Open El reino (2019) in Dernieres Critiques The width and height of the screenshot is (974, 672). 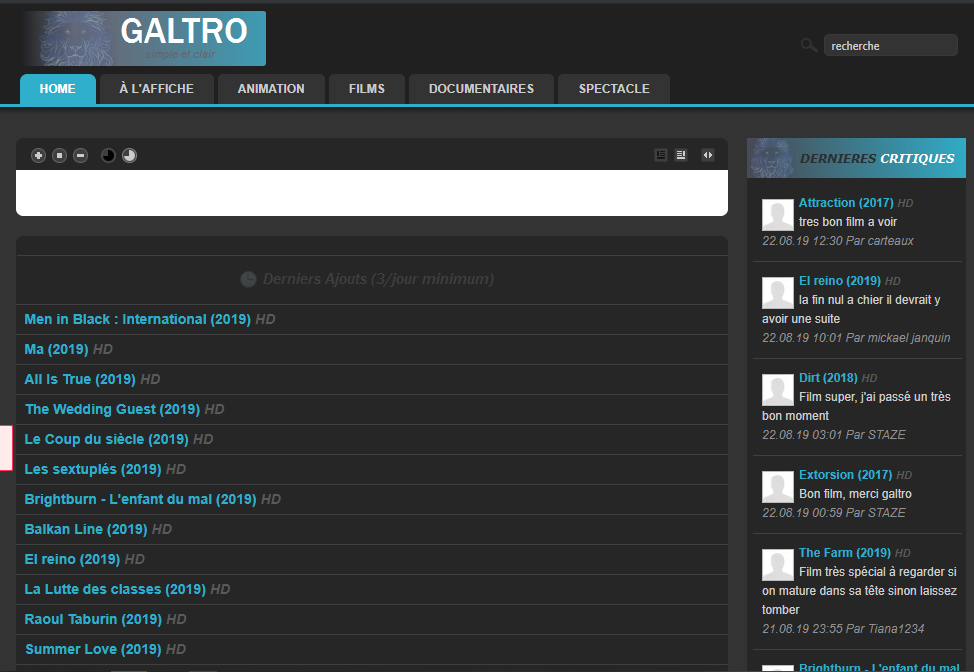840,281
